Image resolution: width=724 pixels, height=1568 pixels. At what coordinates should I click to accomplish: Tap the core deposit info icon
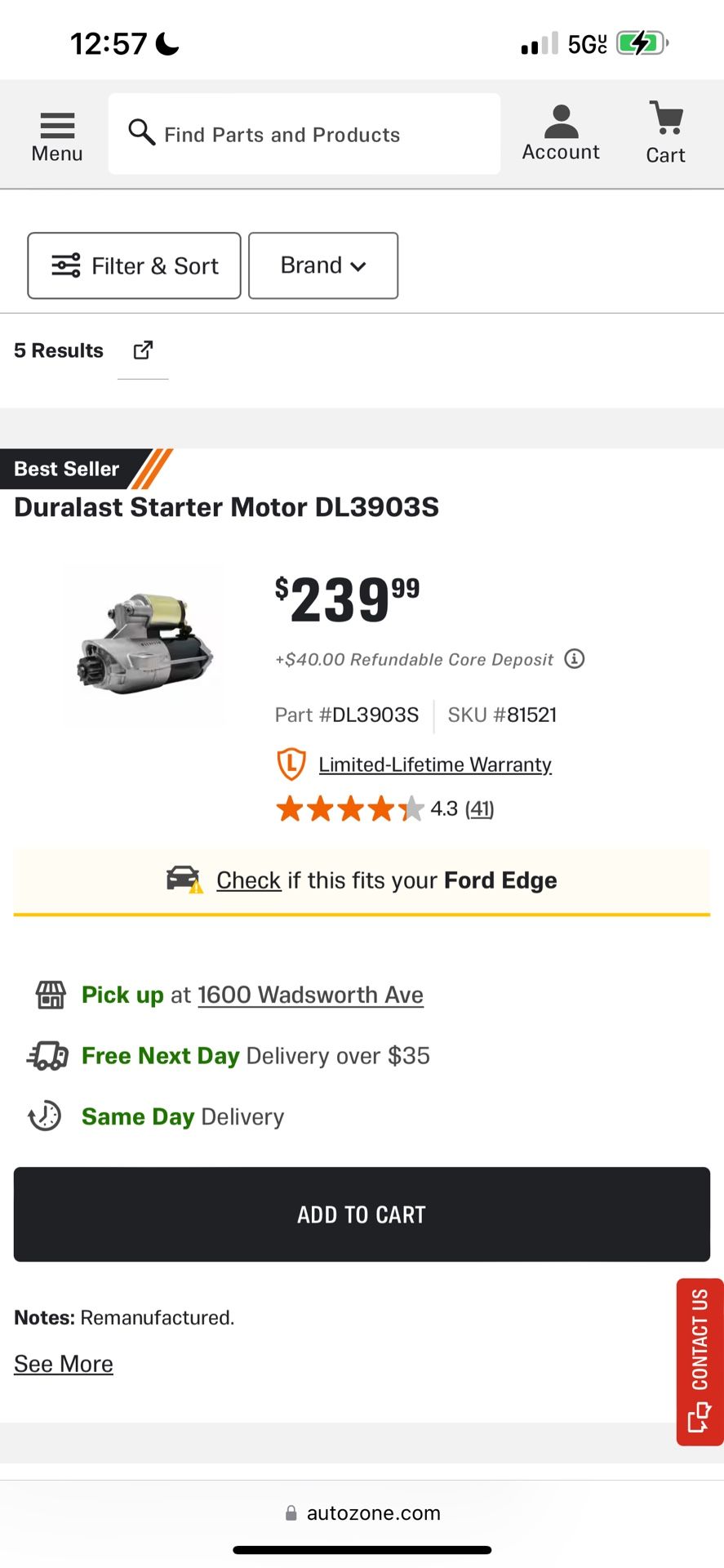click(x=575, y=659)
